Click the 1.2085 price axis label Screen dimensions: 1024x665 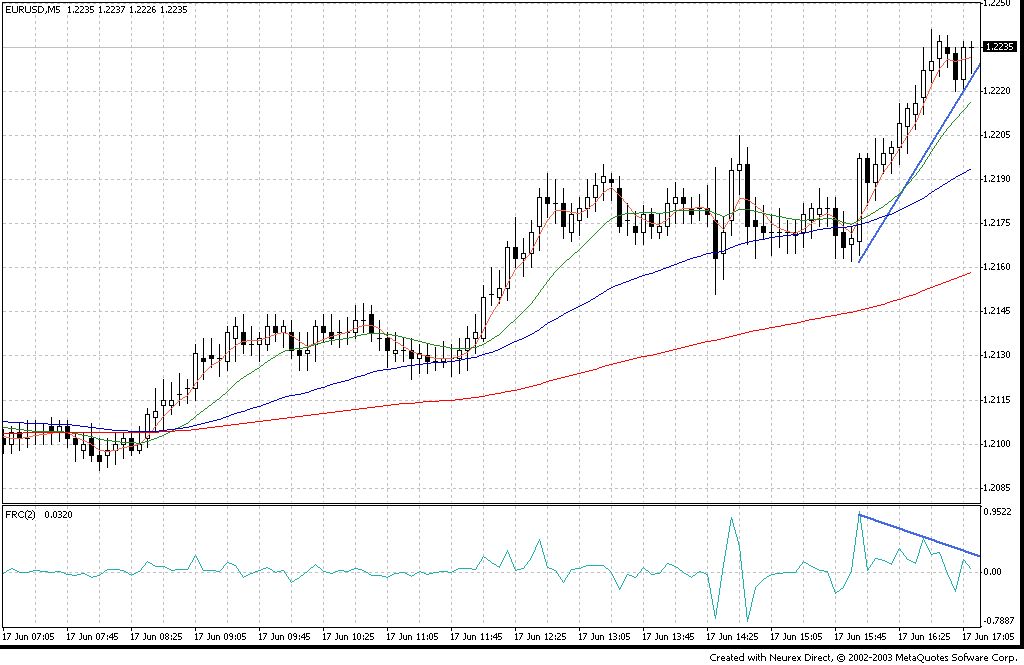click(x=997, y=488)
